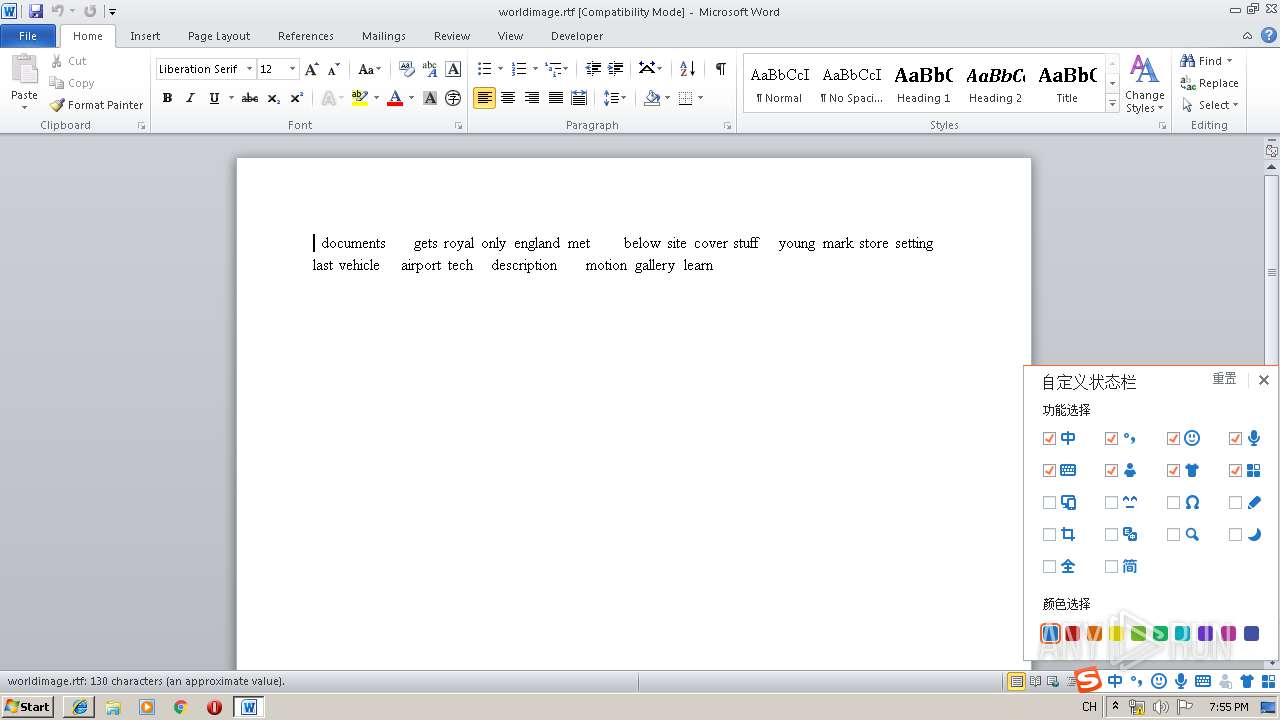Open the Windows Start button
1280x720 pixels.
pos(28,706)
